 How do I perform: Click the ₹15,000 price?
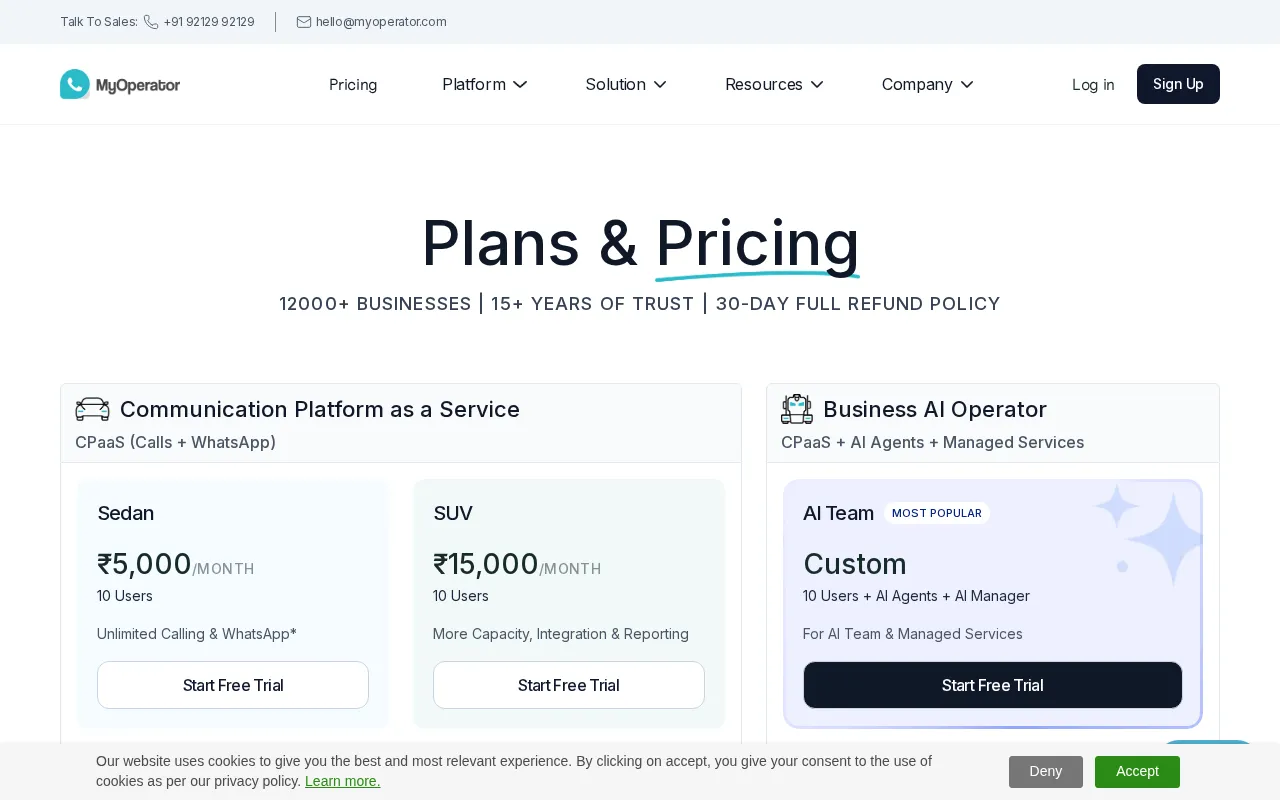coord(486,564)
